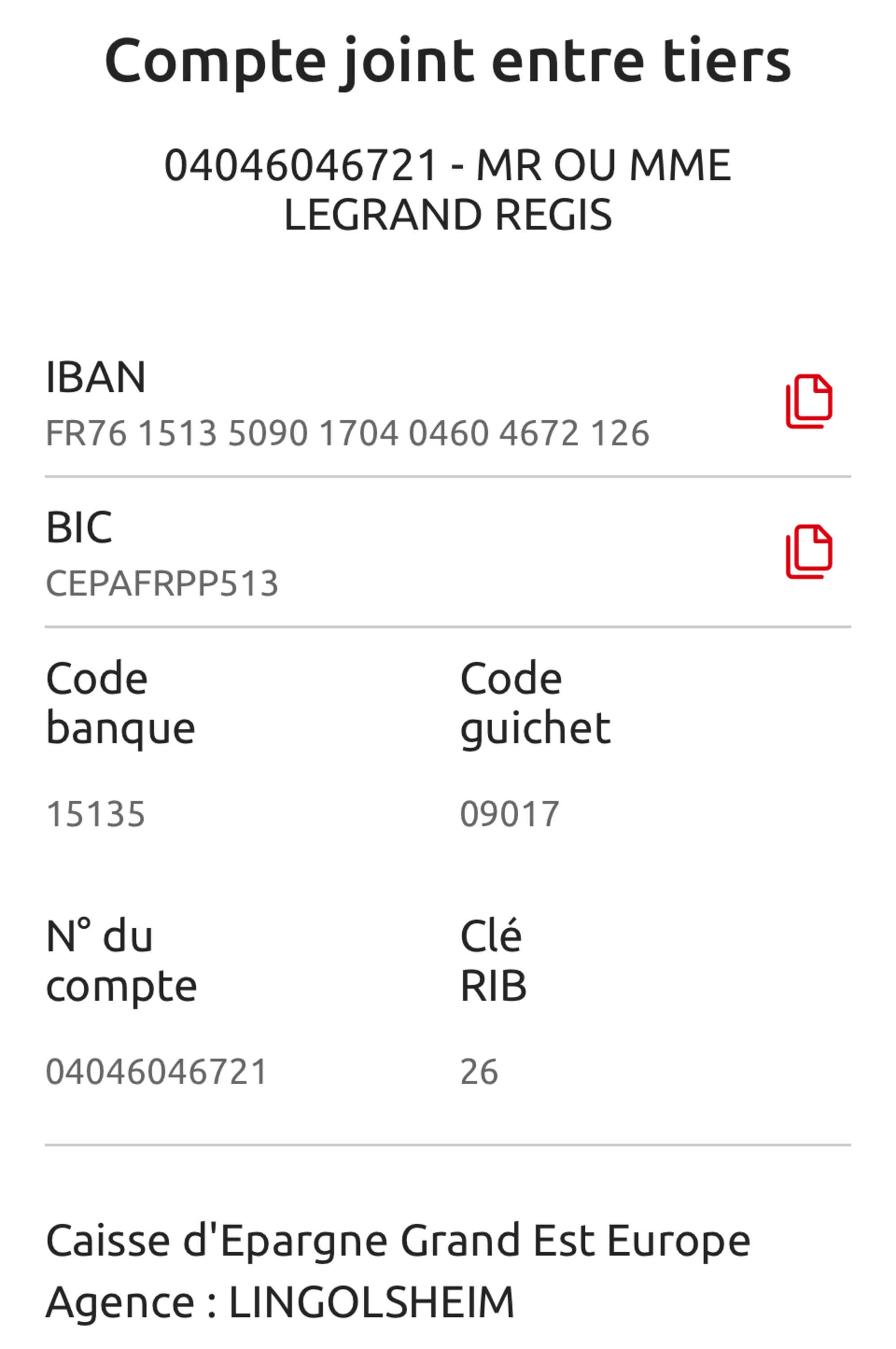Tap the header line ending "MR OU MME"
Screen dimensions: 896x1349
pos(448,165)
